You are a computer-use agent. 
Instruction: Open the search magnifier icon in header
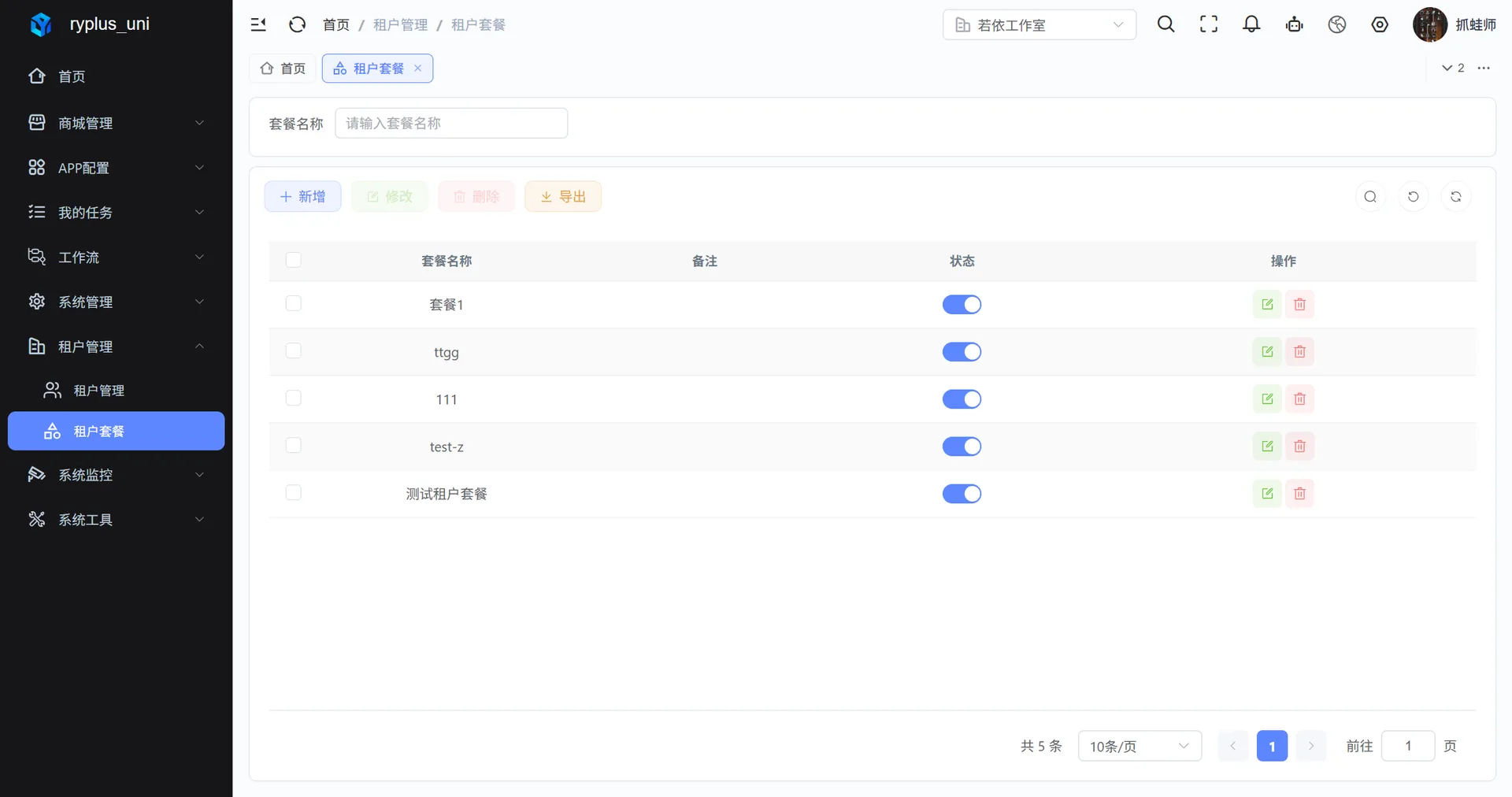point(1165,24)
